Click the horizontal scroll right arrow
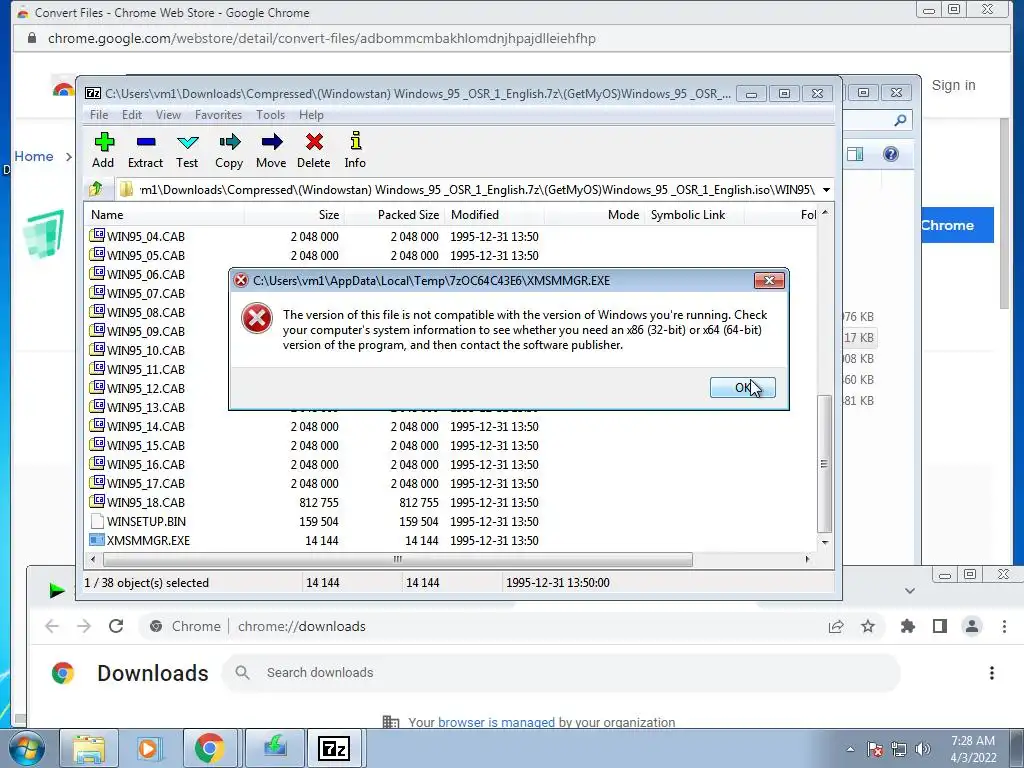Image resolution: width=1024 pixels, height=768 pixels. click(x=808, y=559)
